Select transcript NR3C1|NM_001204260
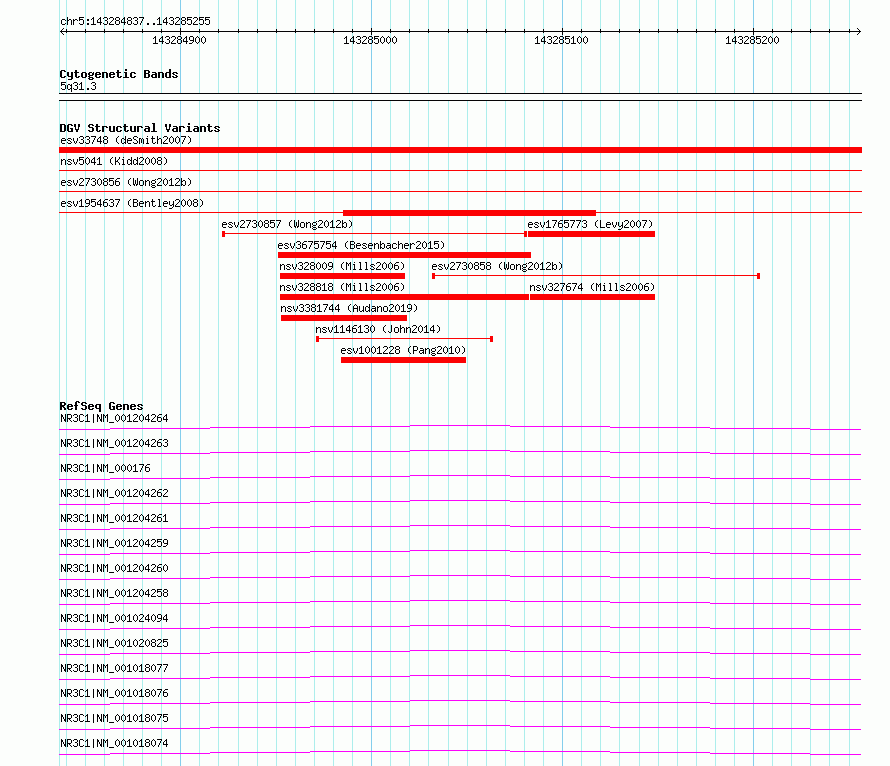This screenshot has width=890, height=766. tap(114, 568)
